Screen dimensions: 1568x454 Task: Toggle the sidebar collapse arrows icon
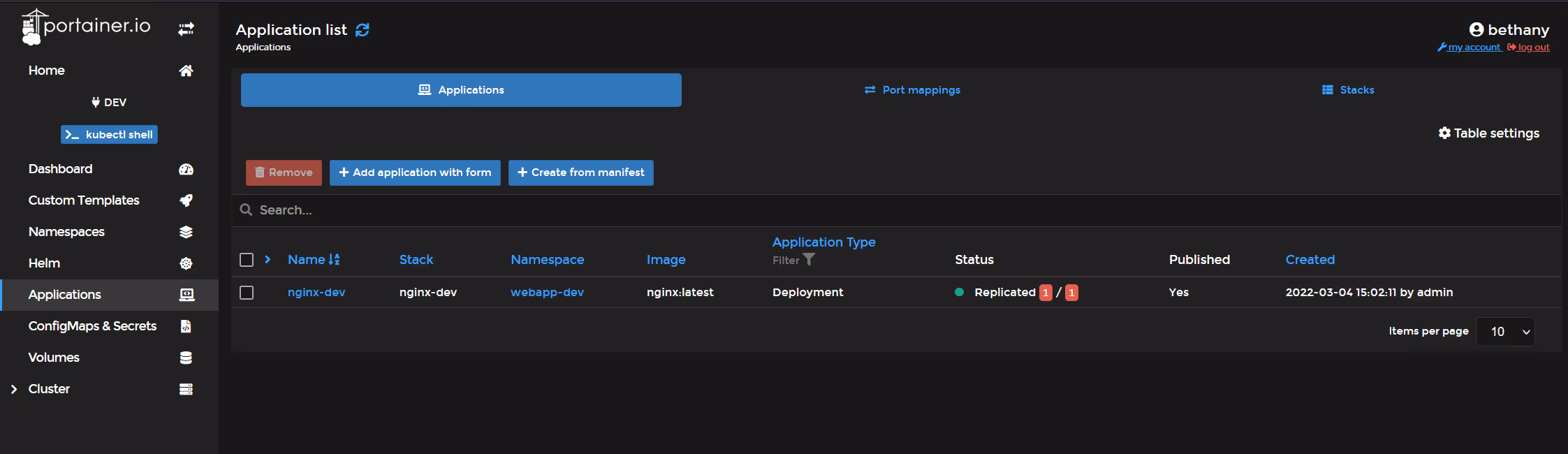click(x=186, y=29)
